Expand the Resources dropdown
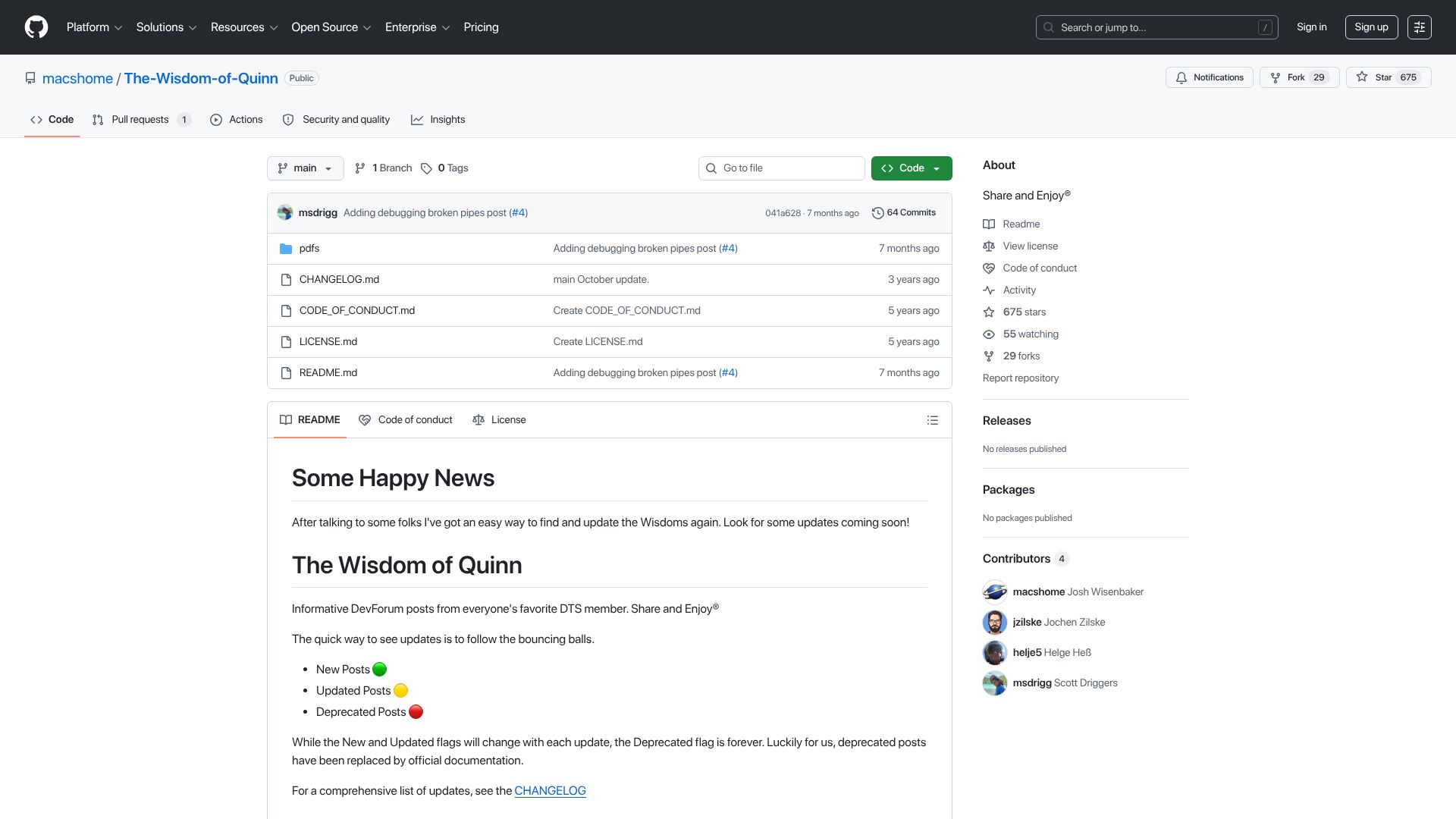The image size is (1456, 819). pyautogui.click(x=244, y=27)
